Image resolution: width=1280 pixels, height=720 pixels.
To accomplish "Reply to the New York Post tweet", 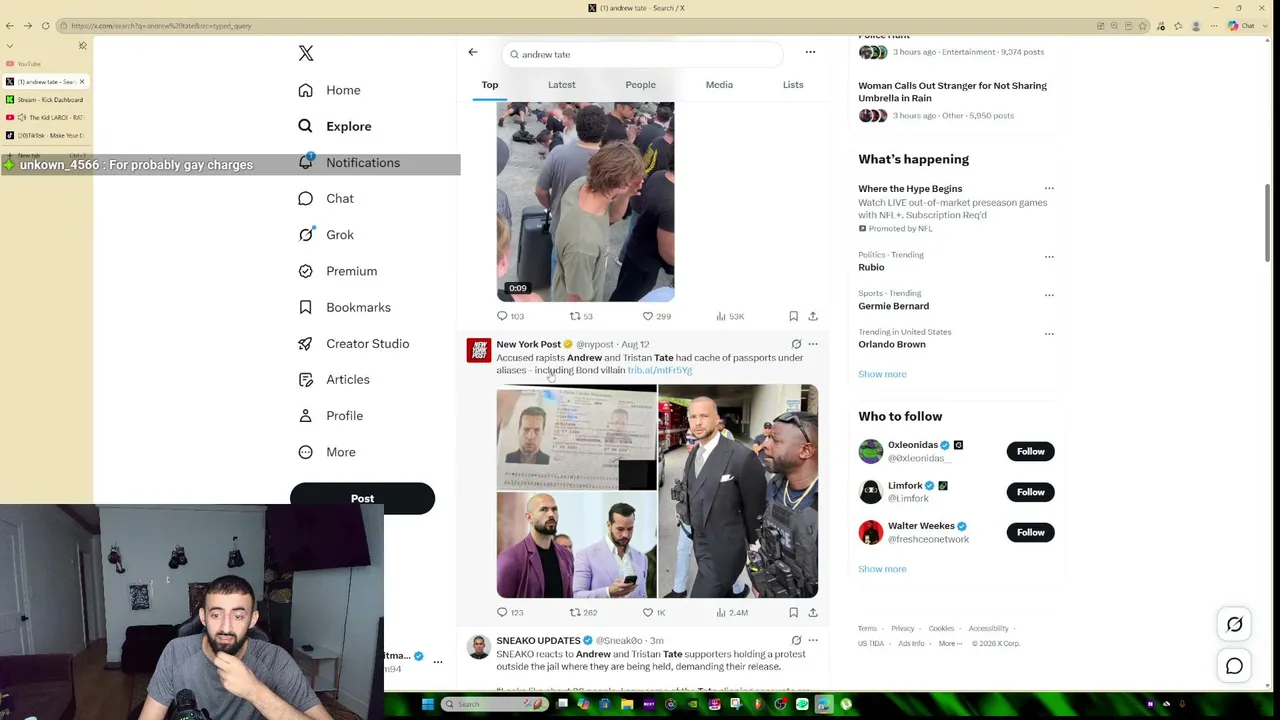I will (x=510, y=612).
